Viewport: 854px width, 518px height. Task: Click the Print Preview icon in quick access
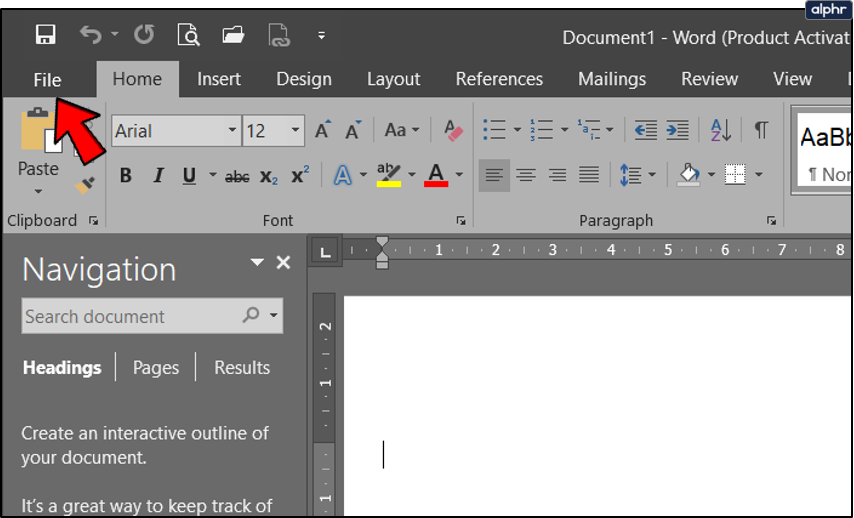(188, 36)
